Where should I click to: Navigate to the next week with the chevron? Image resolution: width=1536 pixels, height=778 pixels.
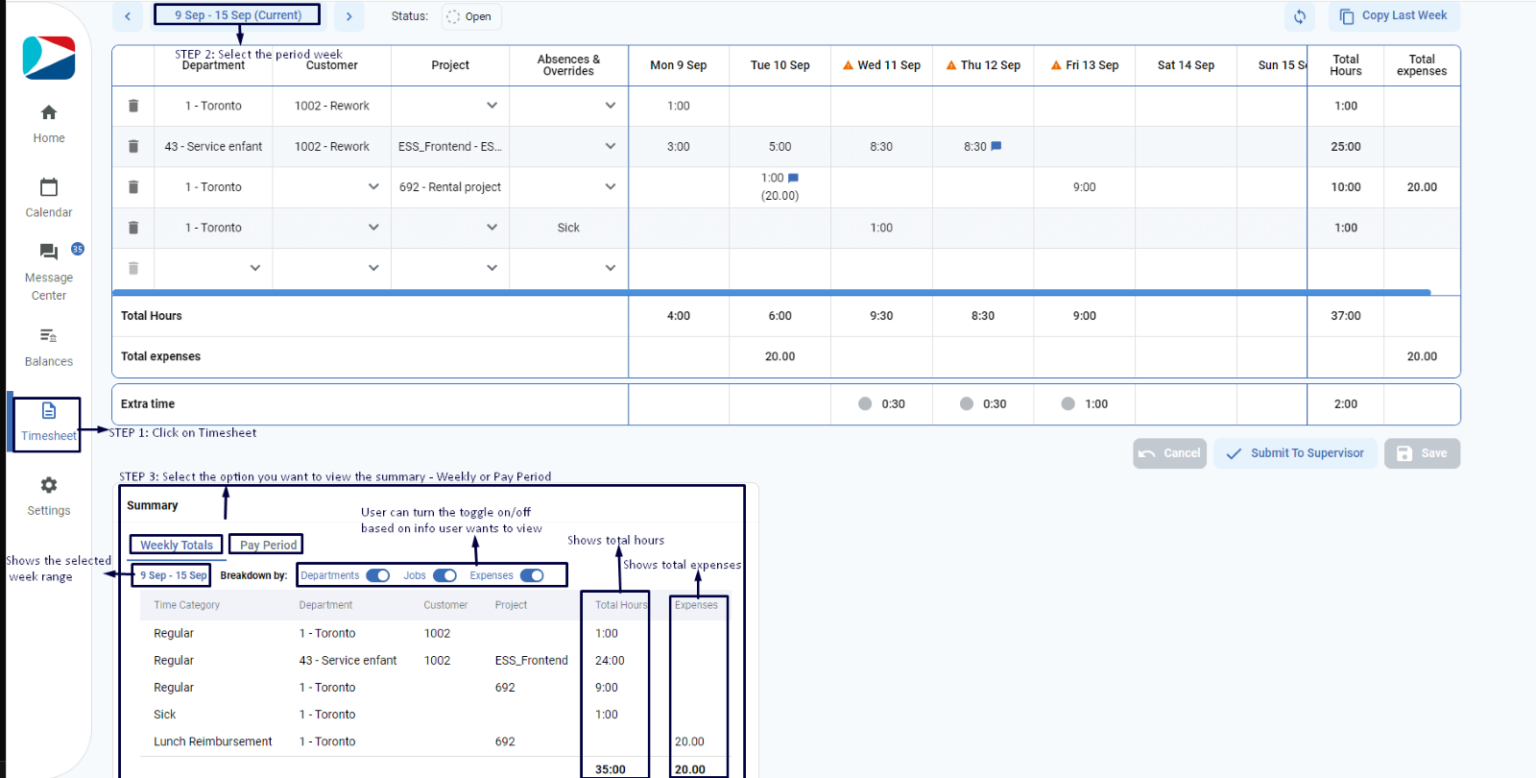click(348, 16)
